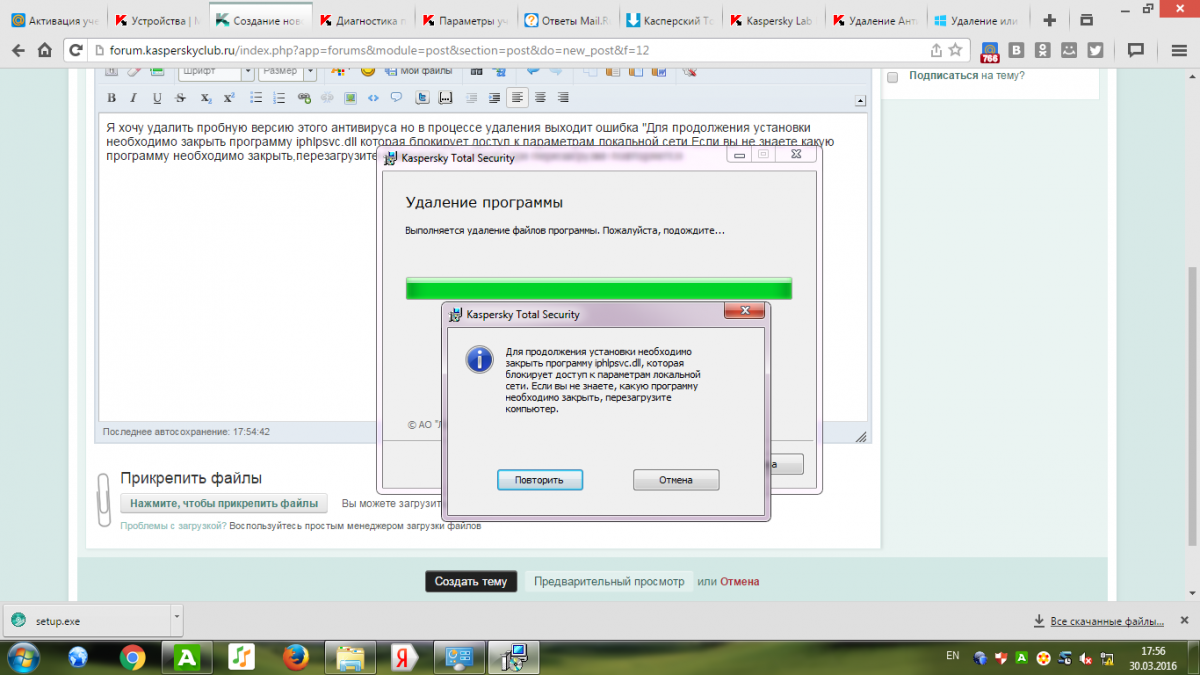Insert a code block
Viewport: 1200px width, 675px height.
click(x=373, y=98)
